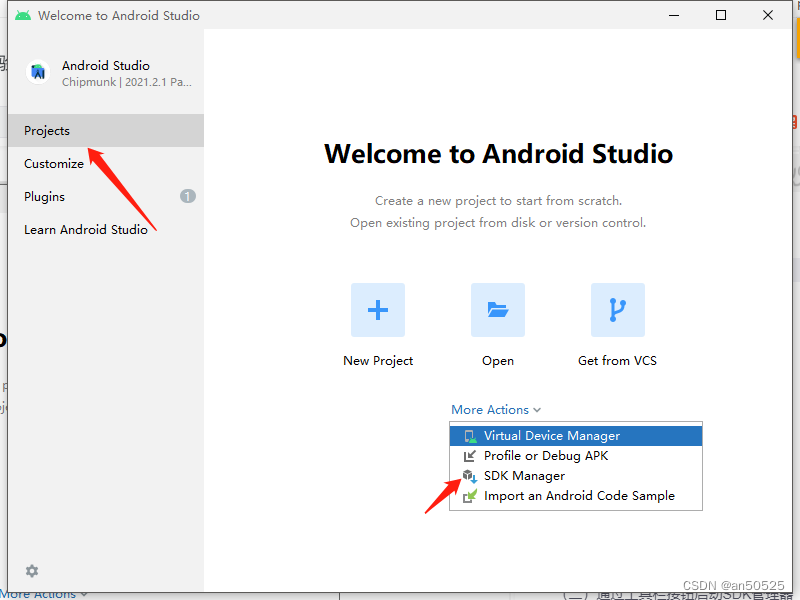The image size is (800, 600).
Task: Open the Plugins tab
Action: 106,196
